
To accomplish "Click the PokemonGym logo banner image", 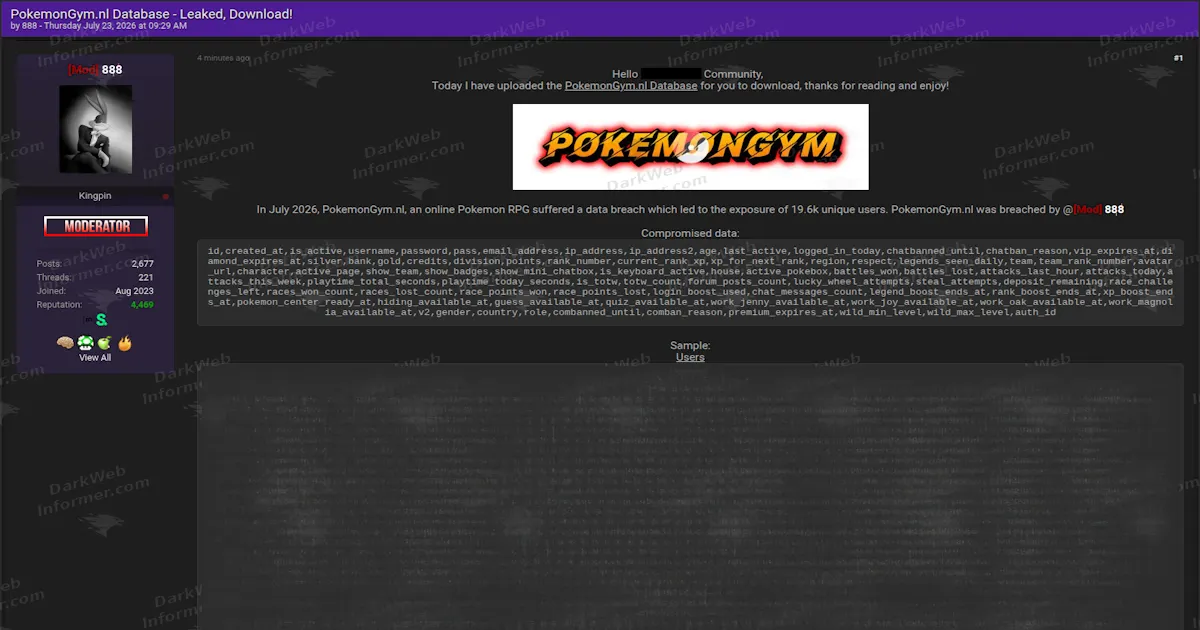I will (691, 147).
